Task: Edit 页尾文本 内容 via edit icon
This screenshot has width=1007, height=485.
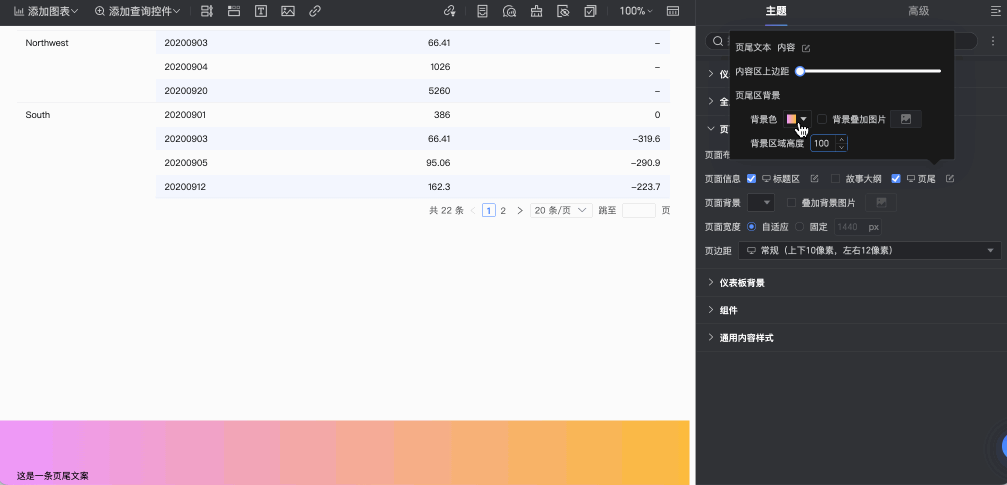Action: pyautogui.click(x=807, y=48)
